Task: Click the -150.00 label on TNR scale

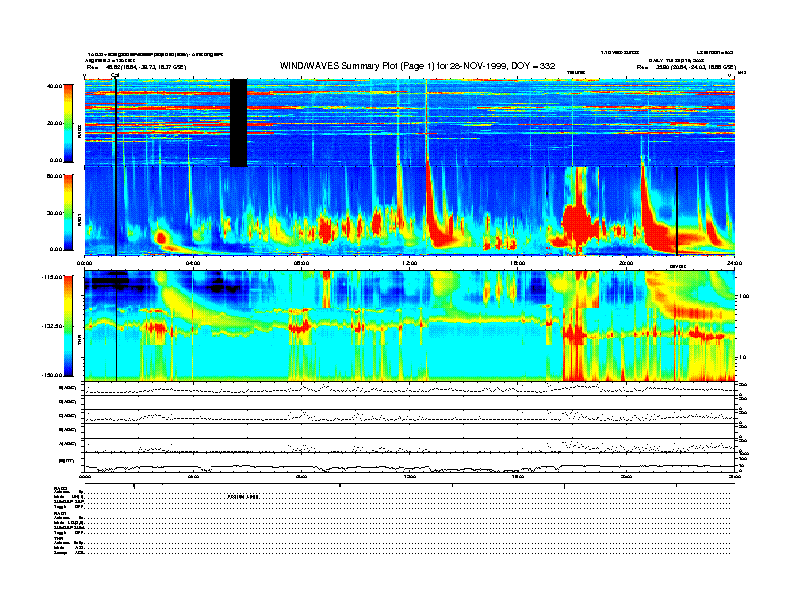Action: pos(52,375)
